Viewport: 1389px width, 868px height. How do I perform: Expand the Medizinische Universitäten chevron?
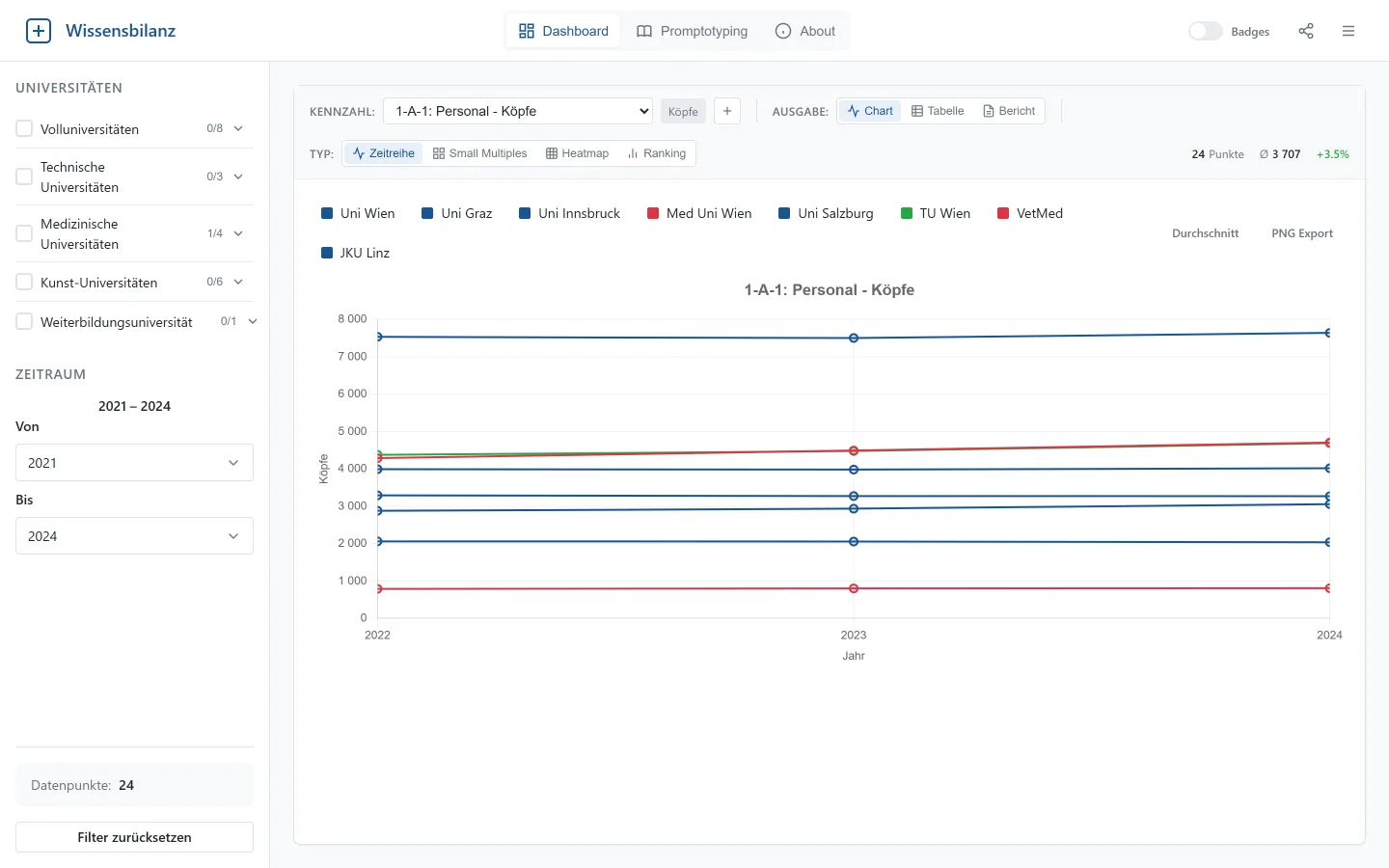(x=238, y=233)
